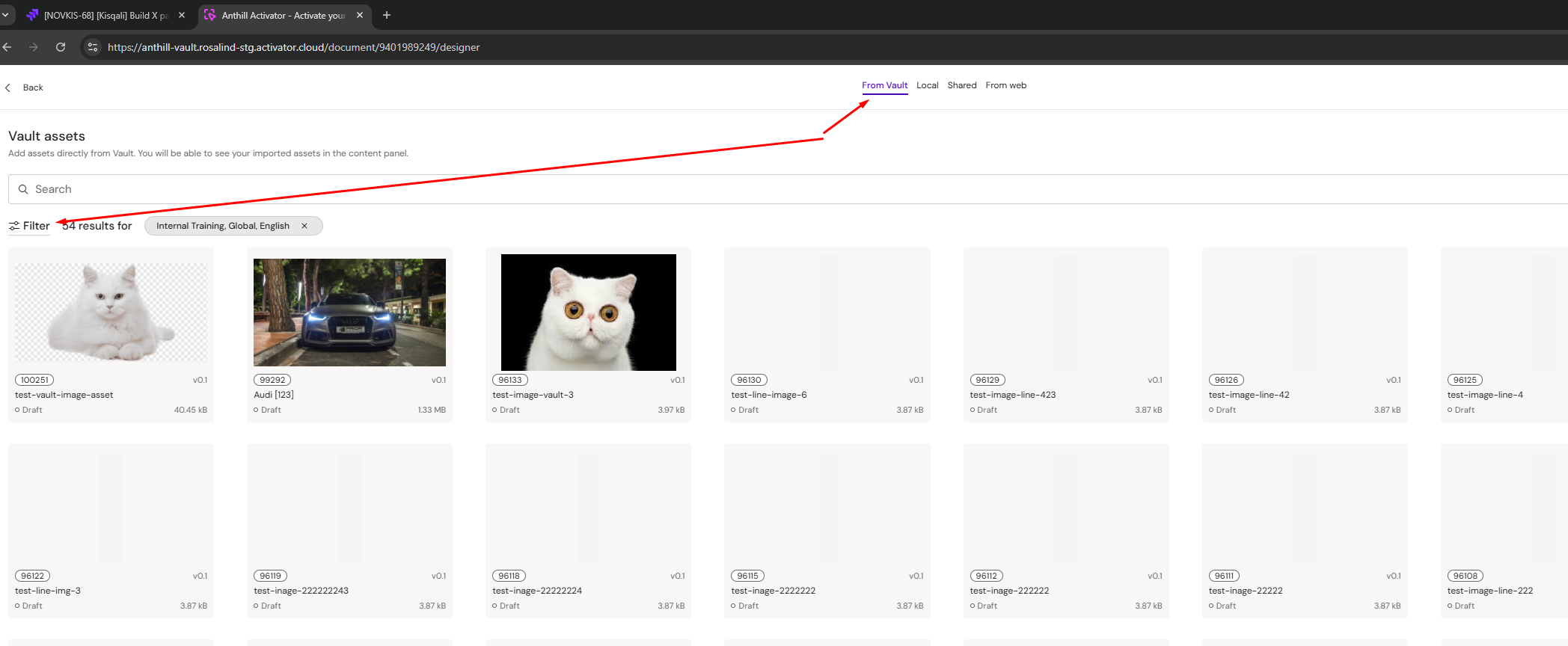Close the Anthill Activator browser tab
Viewport: 1568px width, 646px height.
(x=360, y=15)
